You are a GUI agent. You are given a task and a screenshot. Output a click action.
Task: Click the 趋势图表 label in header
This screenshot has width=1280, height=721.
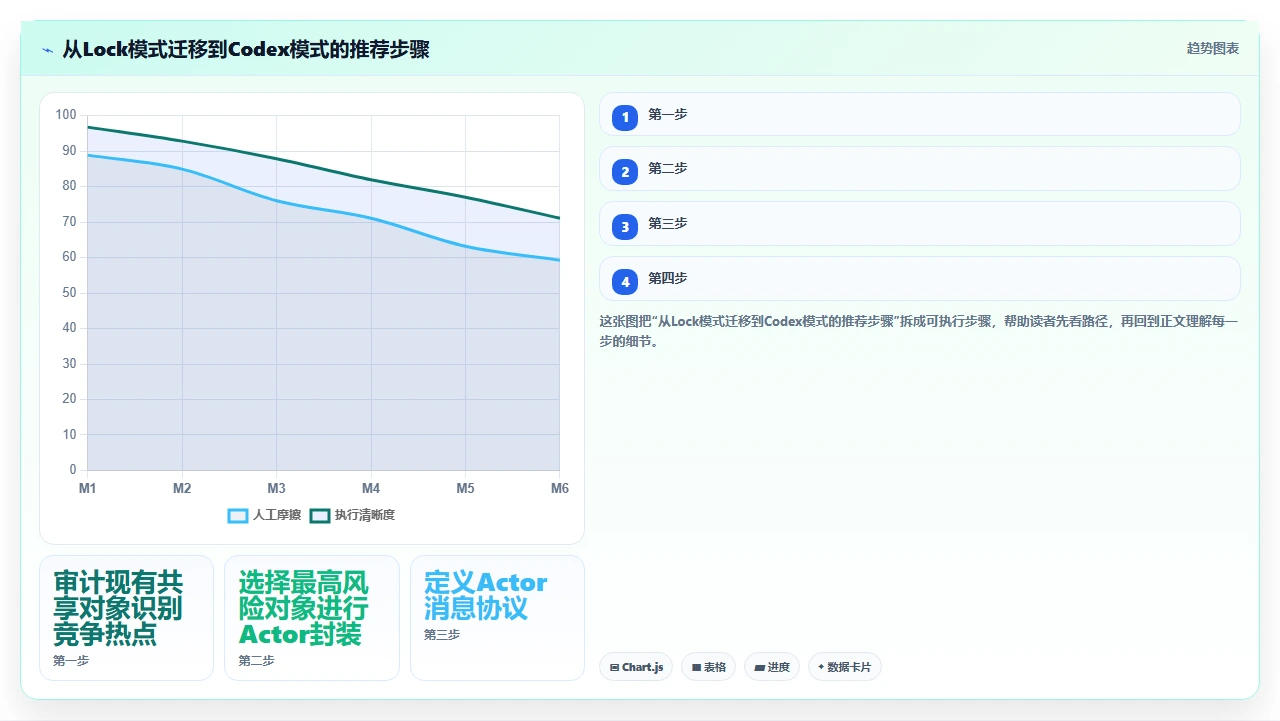click(1213, 49)
